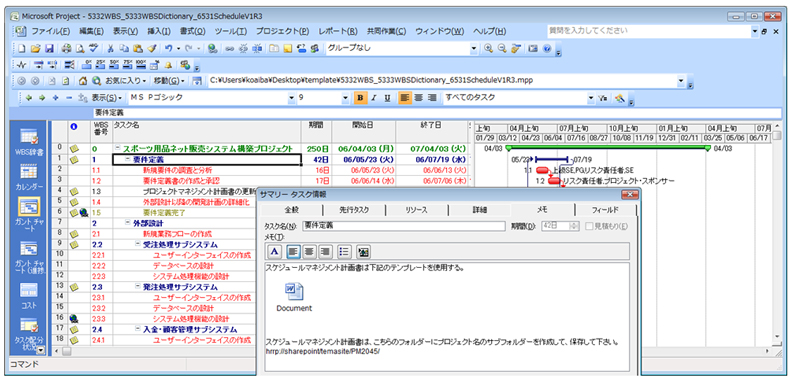
Task: Switch to the リソース tab in the dialog
Action: tap(416, 210)
